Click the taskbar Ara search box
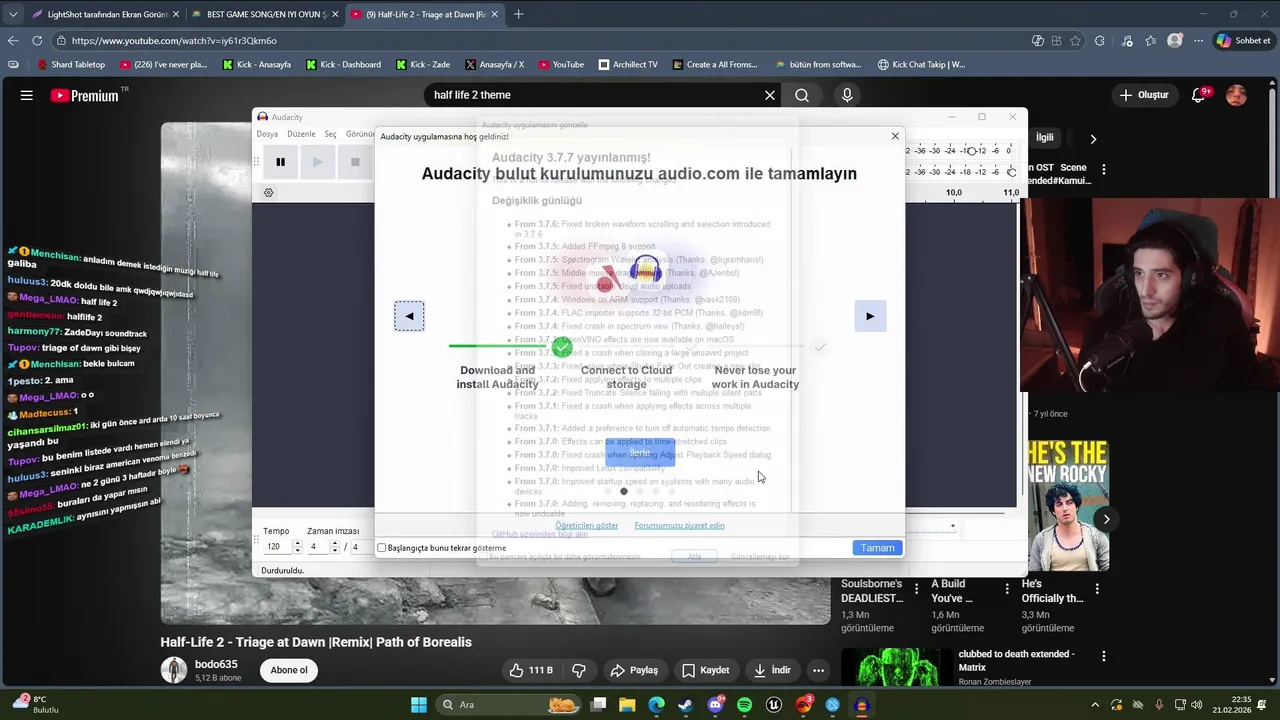This screenshot has width=1280, height=720. click(x=508, y=705)
